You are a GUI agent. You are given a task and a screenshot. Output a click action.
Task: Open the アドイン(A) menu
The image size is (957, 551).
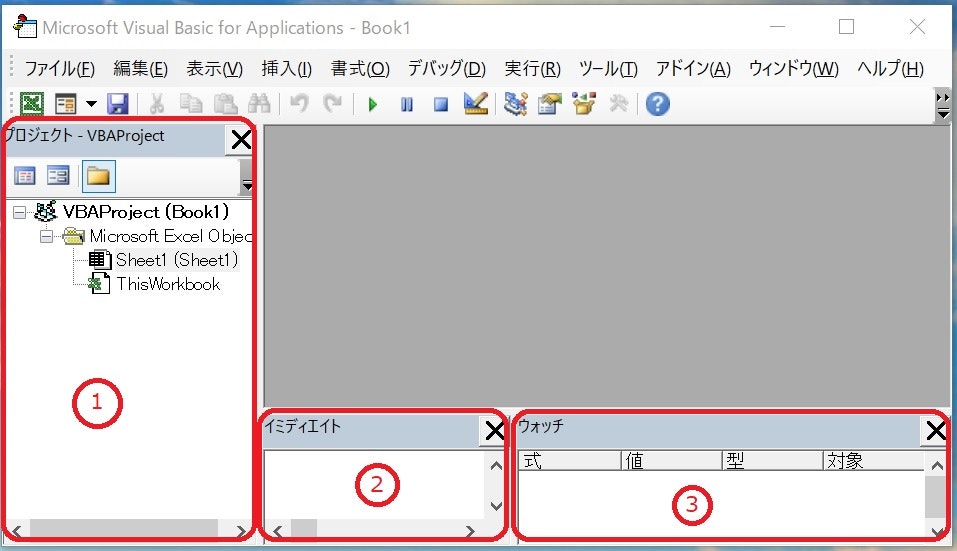[693, 68]
